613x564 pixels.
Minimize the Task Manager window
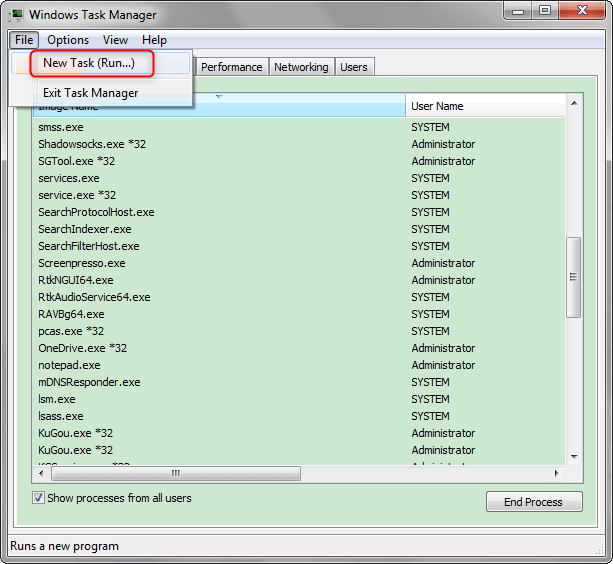pyautogui.click(x=518, y=11)
